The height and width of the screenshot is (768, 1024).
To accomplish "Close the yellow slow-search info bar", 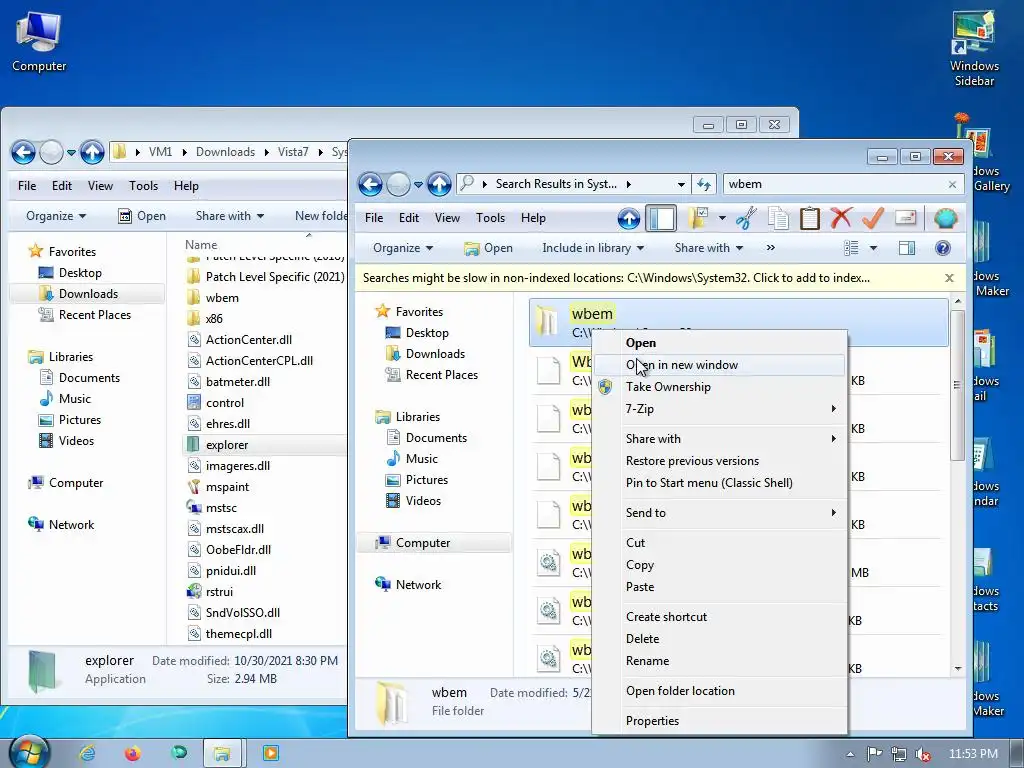I will 949,278.
